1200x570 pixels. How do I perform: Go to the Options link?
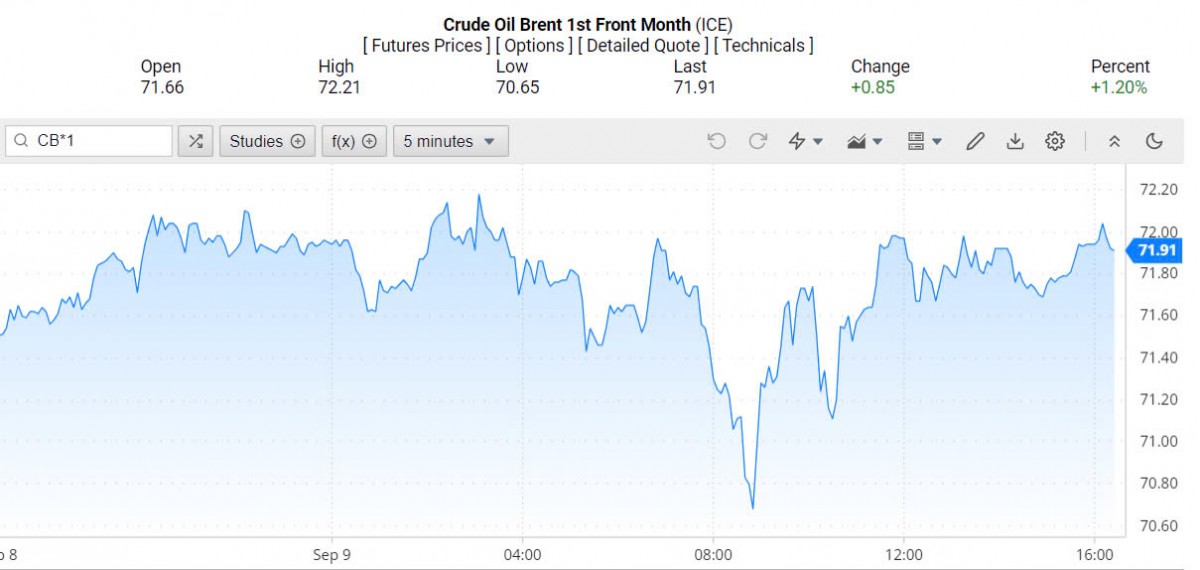[x=534, y=45]
